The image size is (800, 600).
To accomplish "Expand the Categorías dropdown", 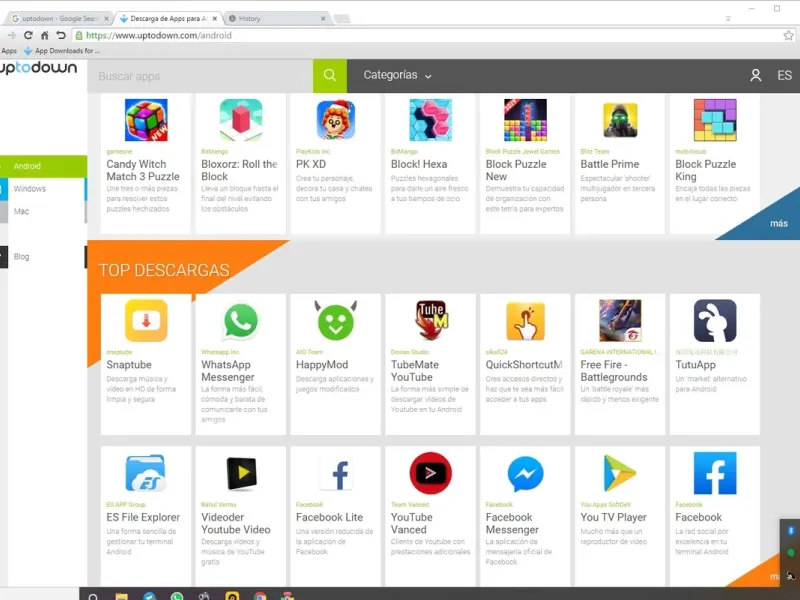I will pos(397,75).
